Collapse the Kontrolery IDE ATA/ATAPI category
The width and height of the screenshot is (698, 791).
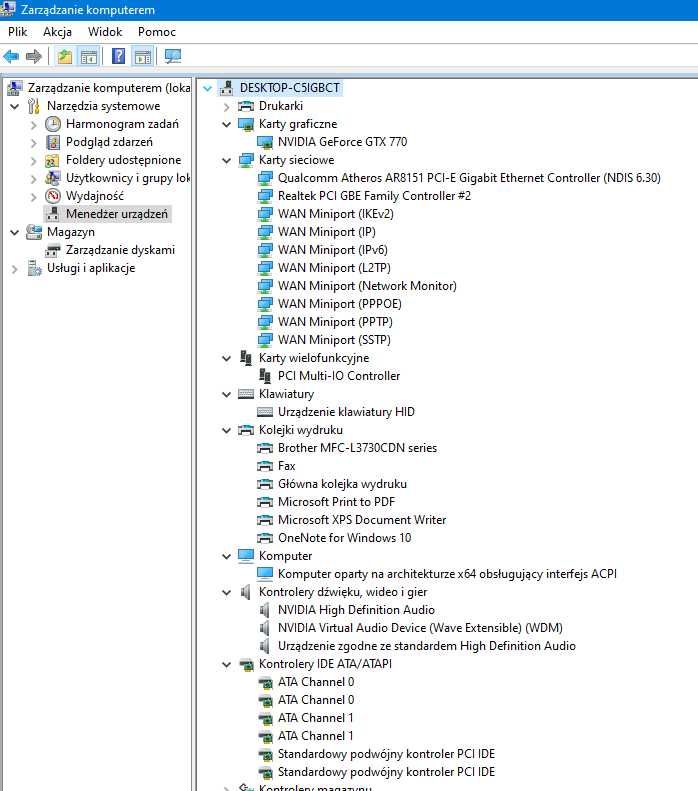pyautogui.click(x=226, y=664)
